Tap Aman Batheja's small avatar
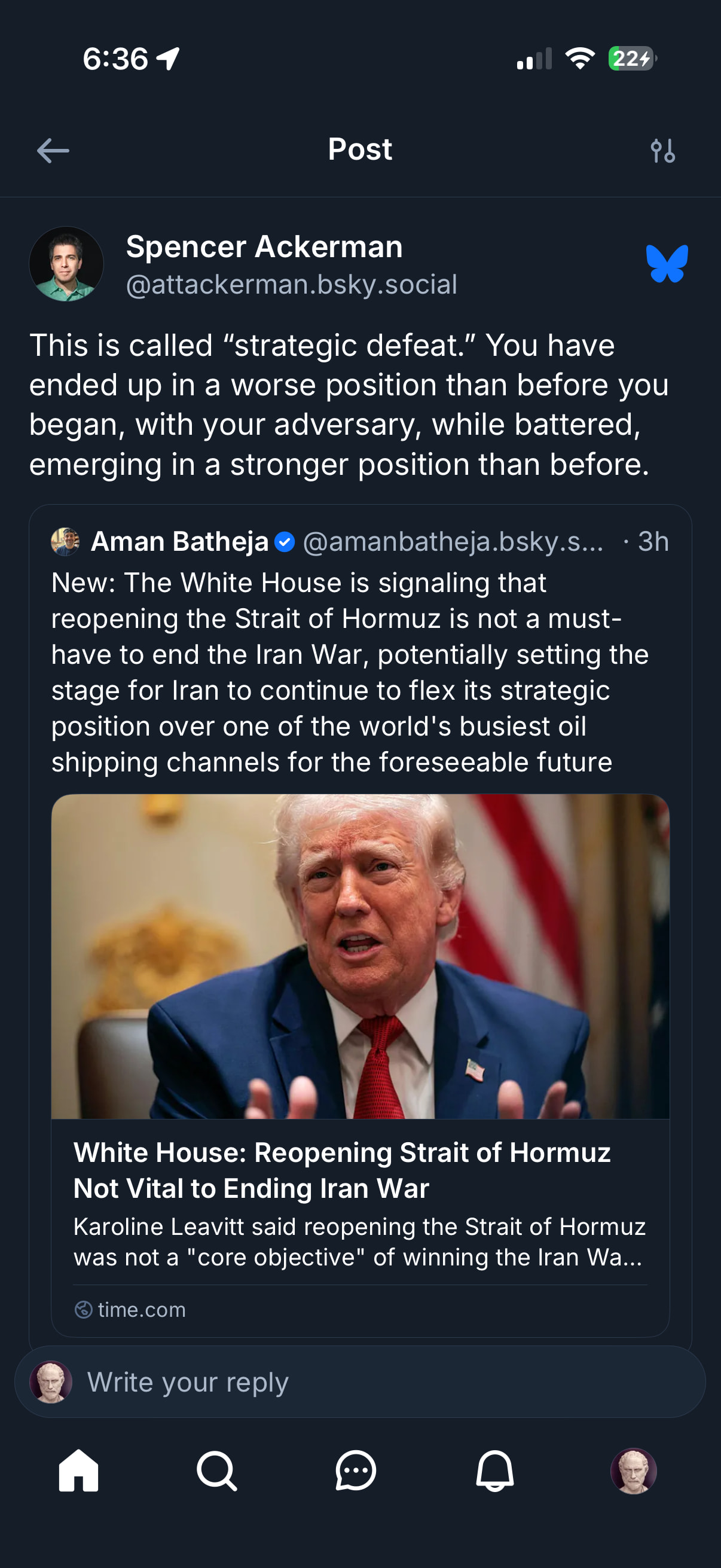Viewport: 721px width, 1568px height. pyautogui.click(x=65, y=542)
